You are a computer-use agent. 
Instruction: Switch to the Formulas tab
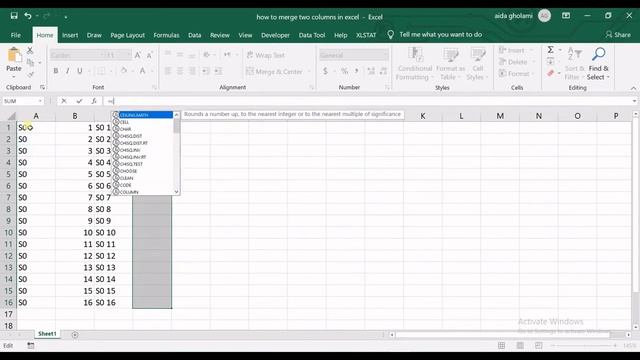tap(166, 35)
